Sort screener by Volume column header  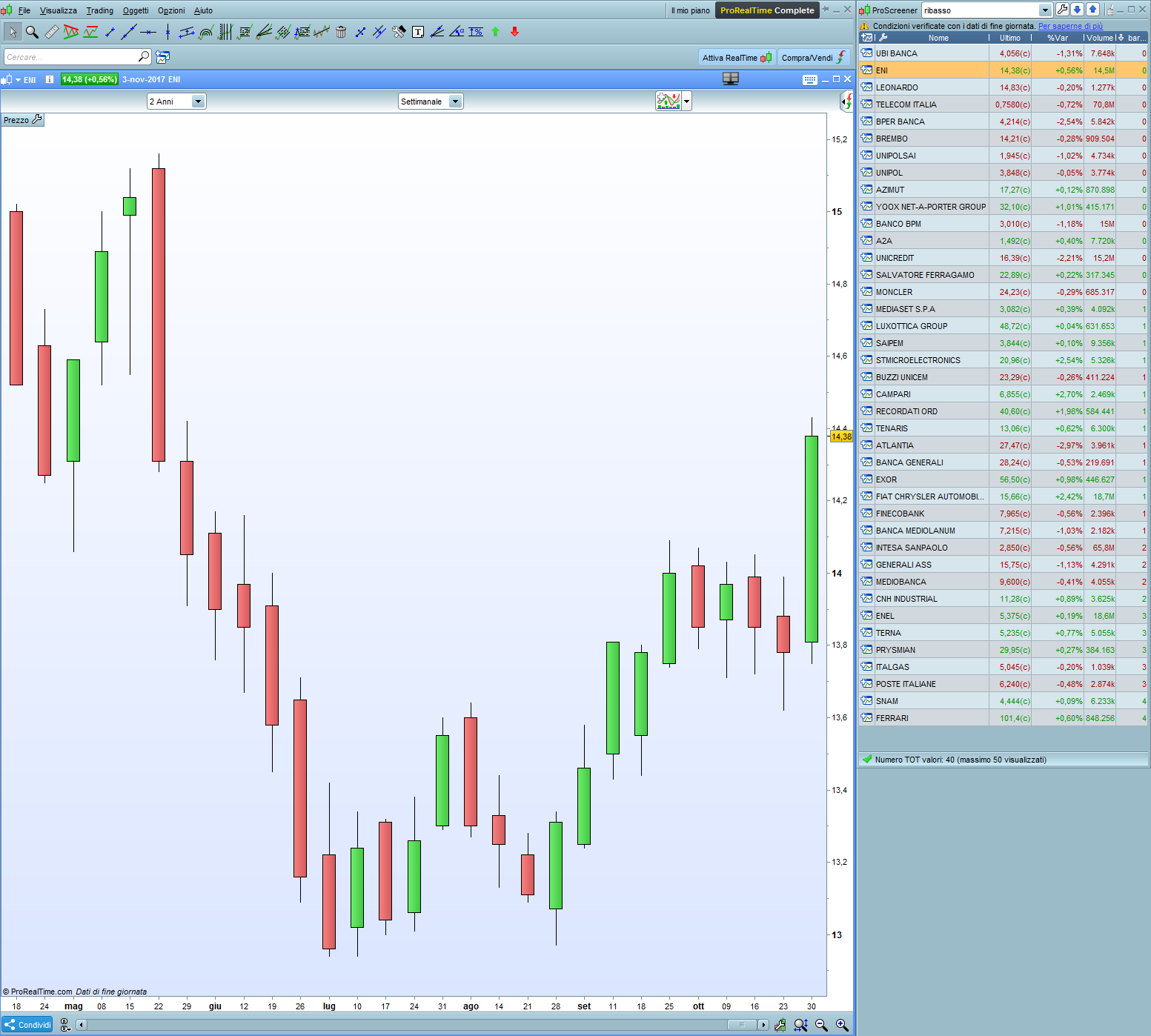click(1100, 38)
